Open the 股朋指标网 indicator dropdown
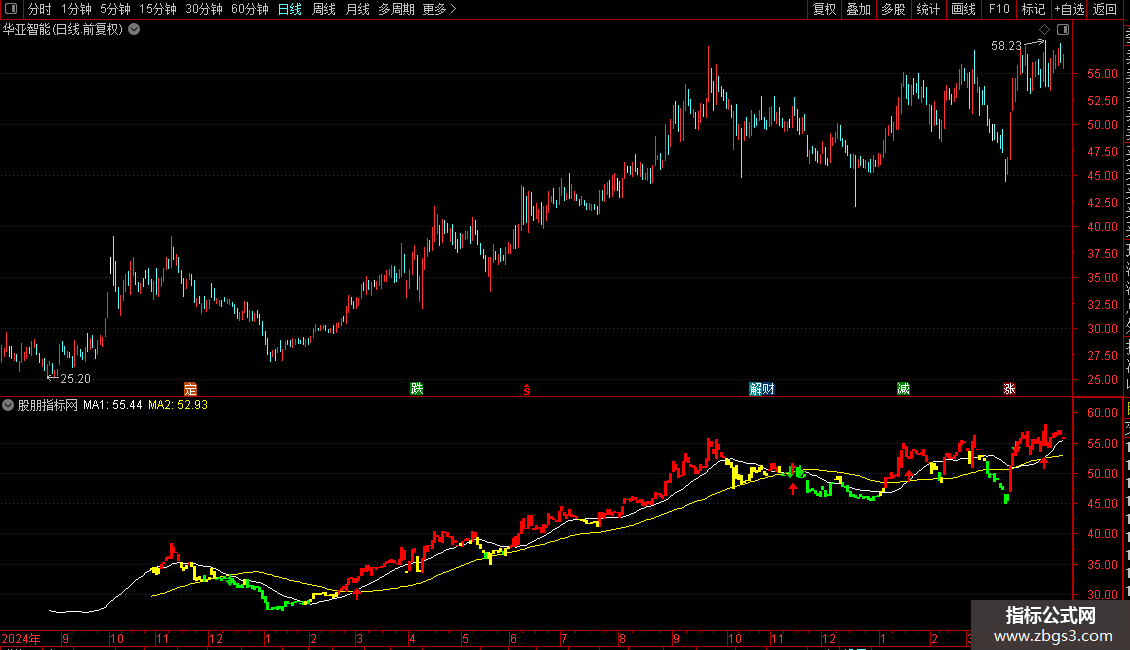The image size is (1130, 650). point(8,405)
